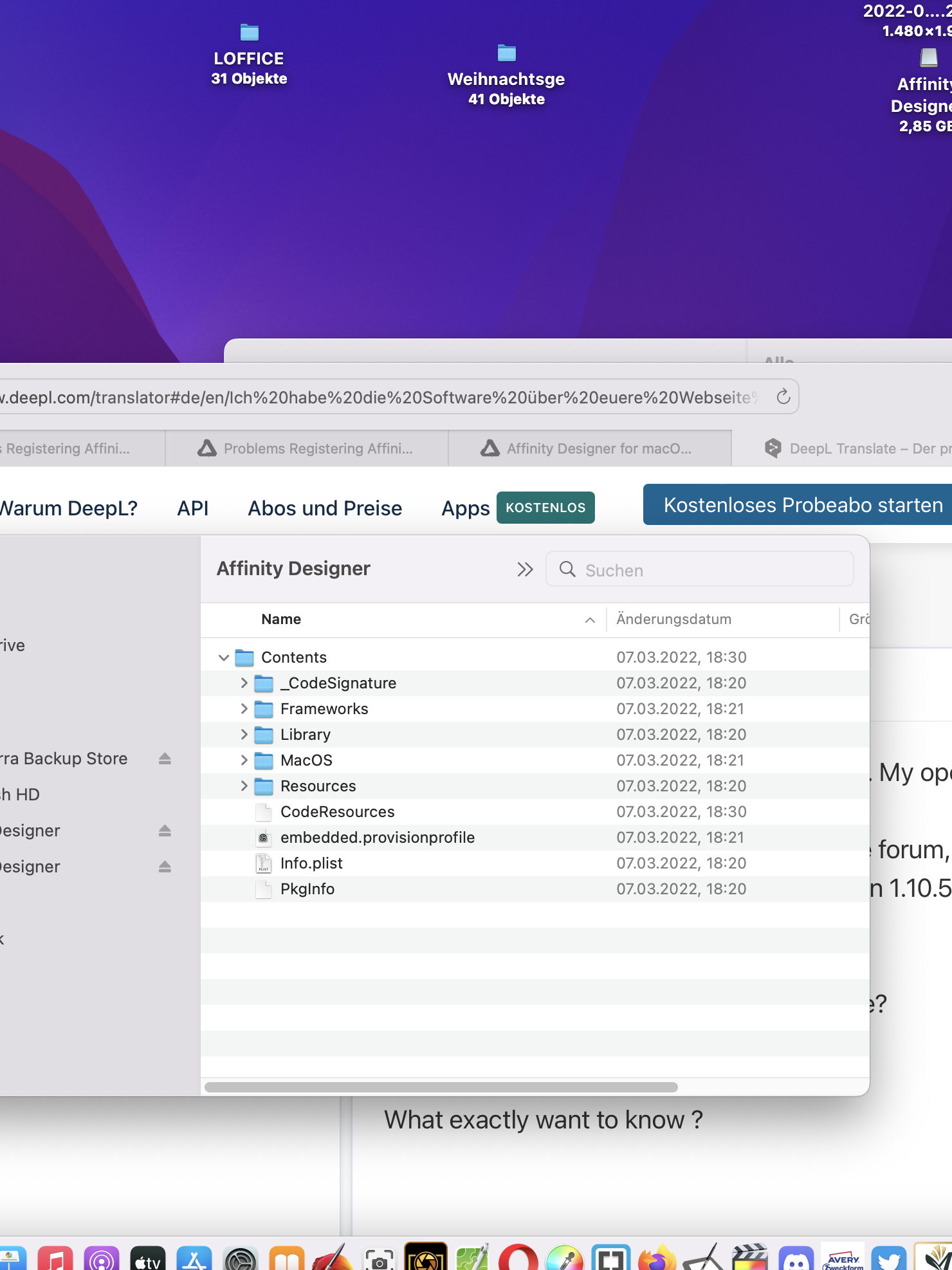Open Abos und Preise on DeepL

tap(325, 508)
